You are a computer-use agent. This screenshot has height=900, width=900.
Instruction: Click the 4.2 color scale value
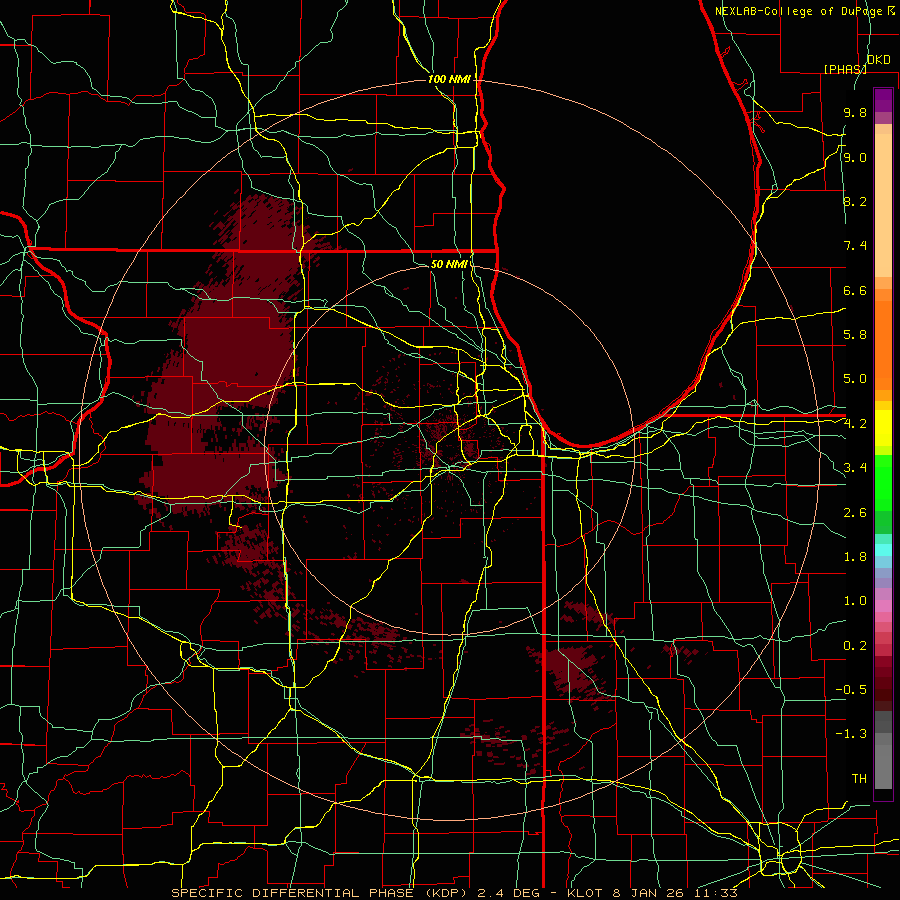855,424
